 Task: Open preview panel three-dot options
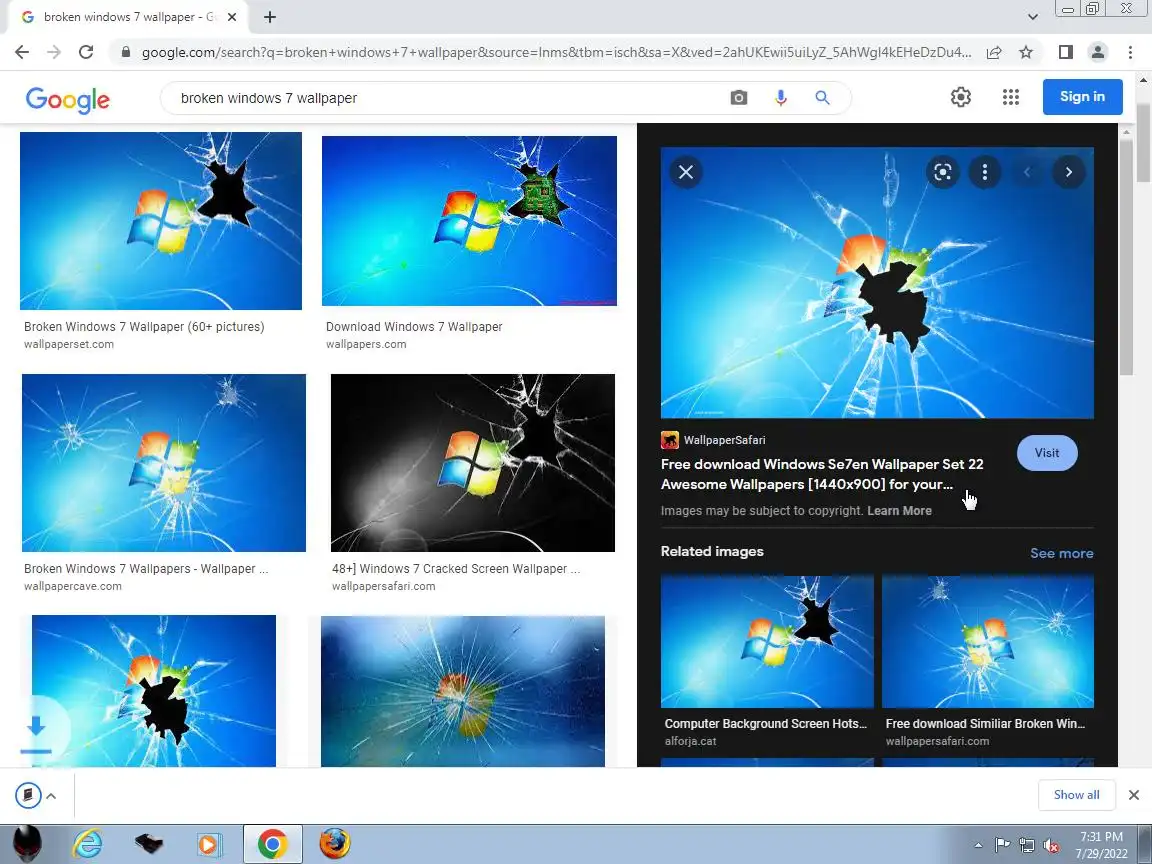coord(985,172)
